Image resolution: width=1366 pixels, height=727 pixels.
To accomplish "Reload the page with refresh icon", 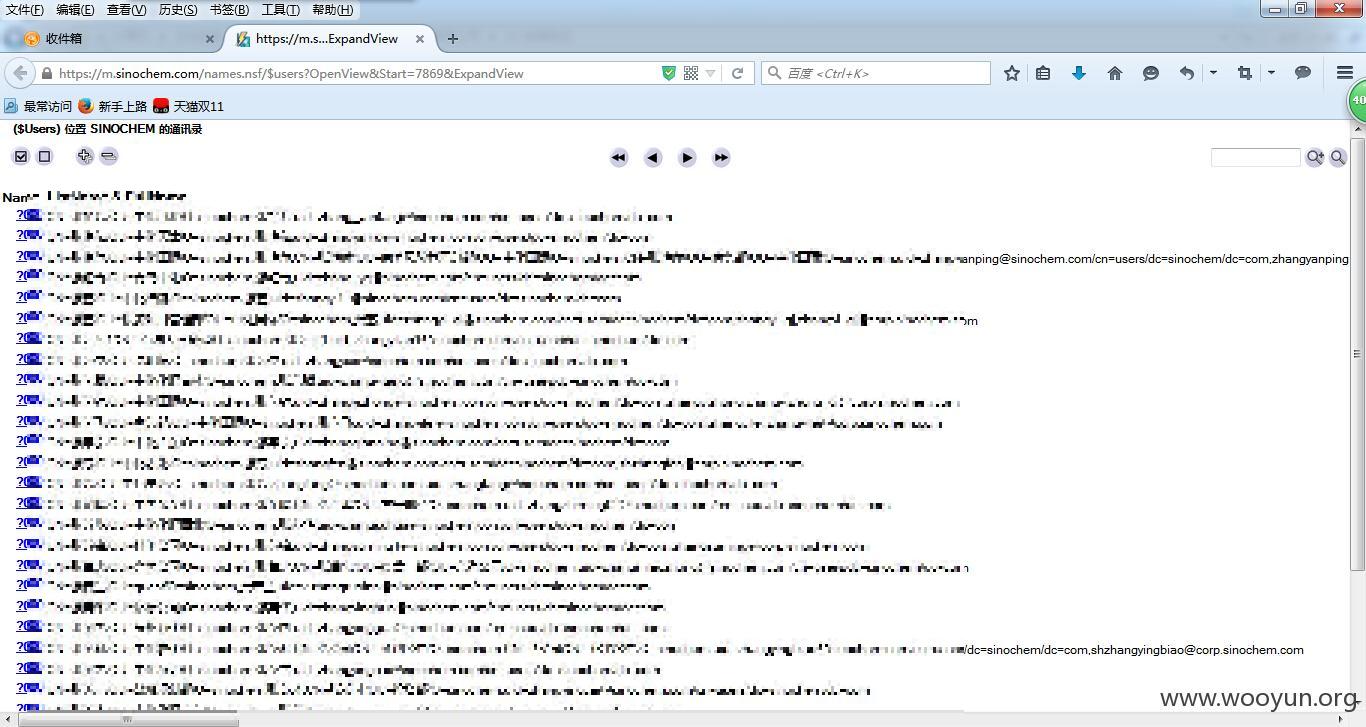I will 737,73.
